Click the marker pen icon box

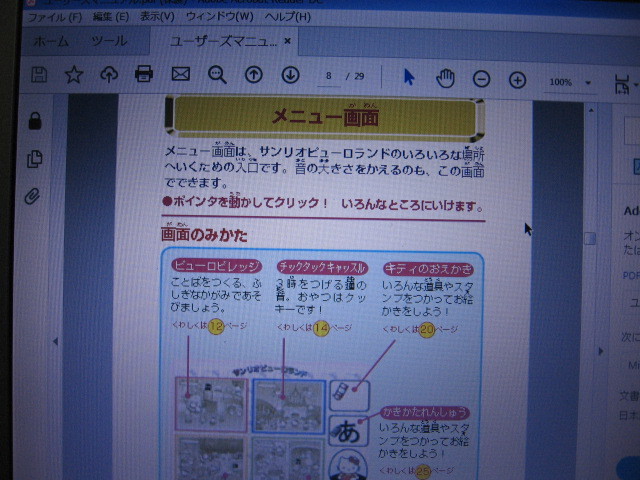click(349, 396)
